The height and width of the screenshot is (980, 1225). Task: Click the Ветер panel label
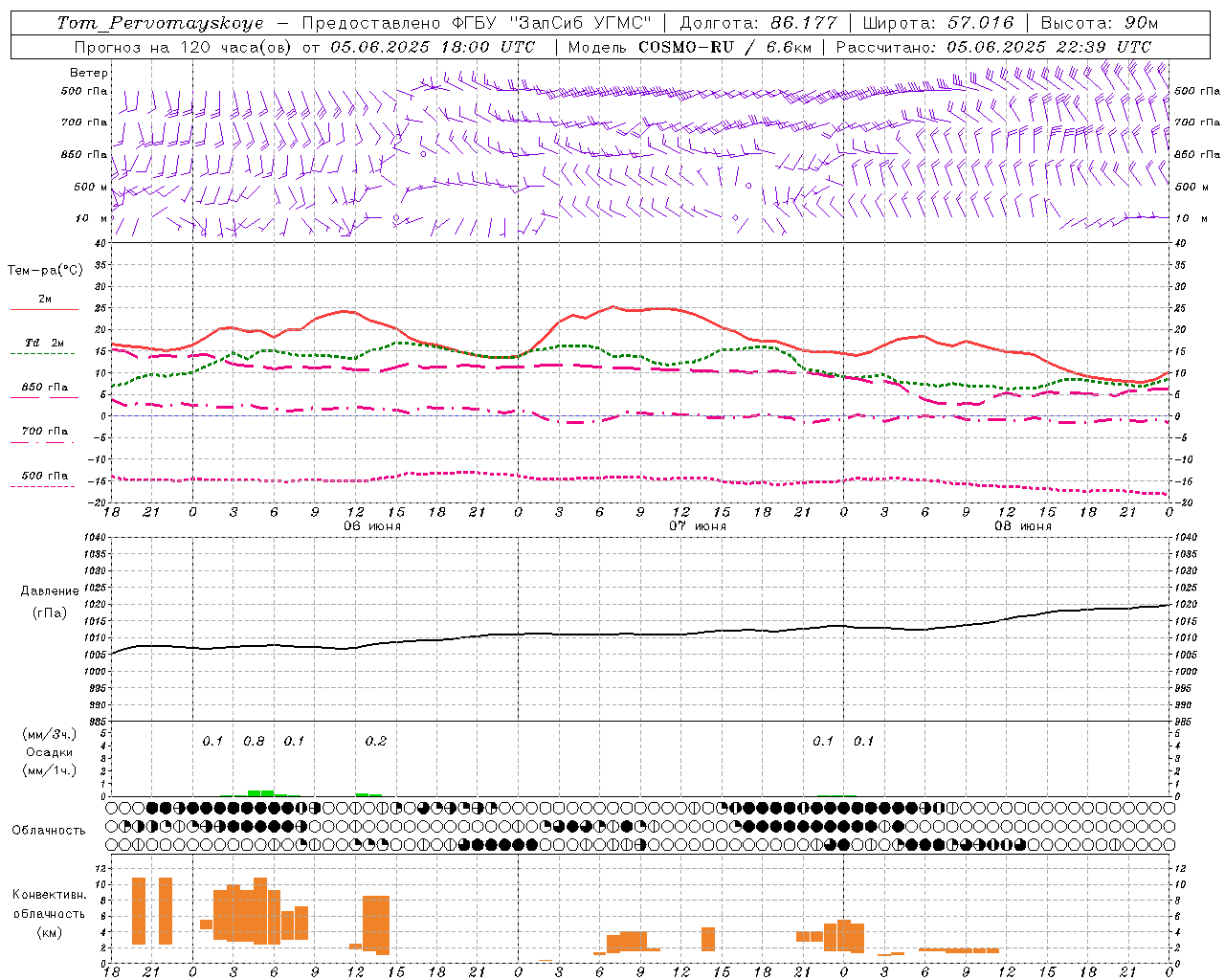[x=89, y=73]
